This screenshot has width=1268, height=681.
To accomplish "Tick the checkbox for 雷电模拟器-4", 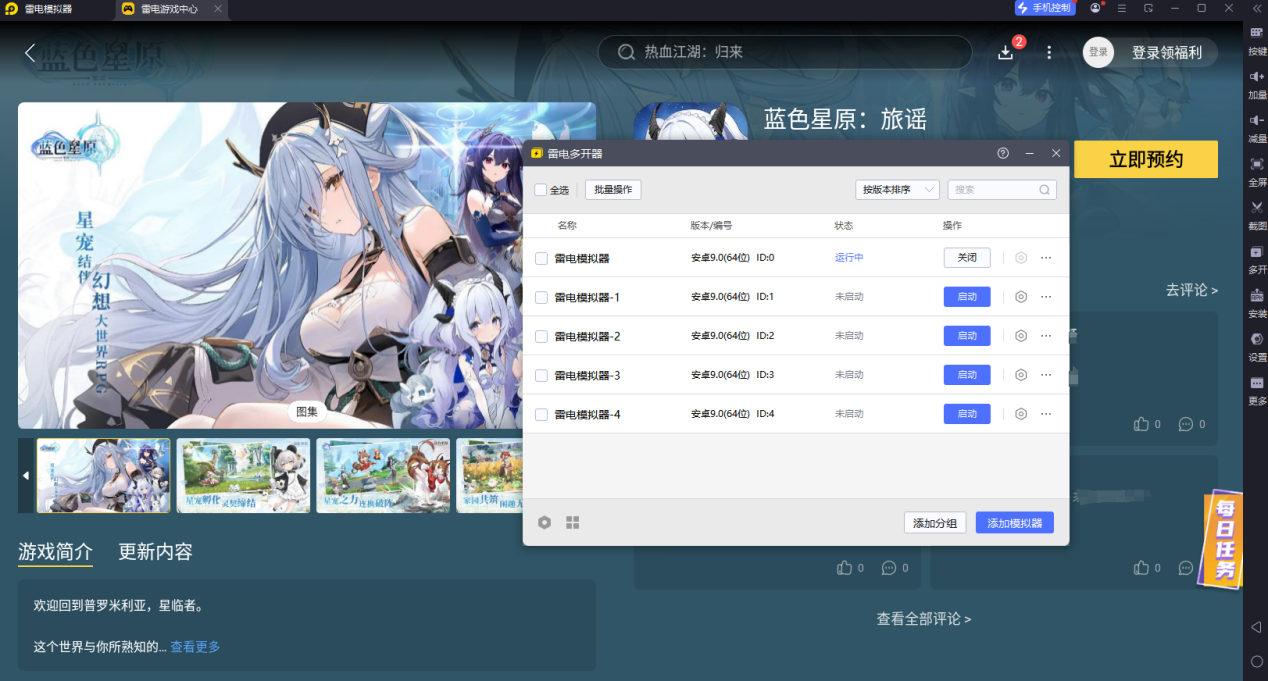I will [x=541, y=414].
